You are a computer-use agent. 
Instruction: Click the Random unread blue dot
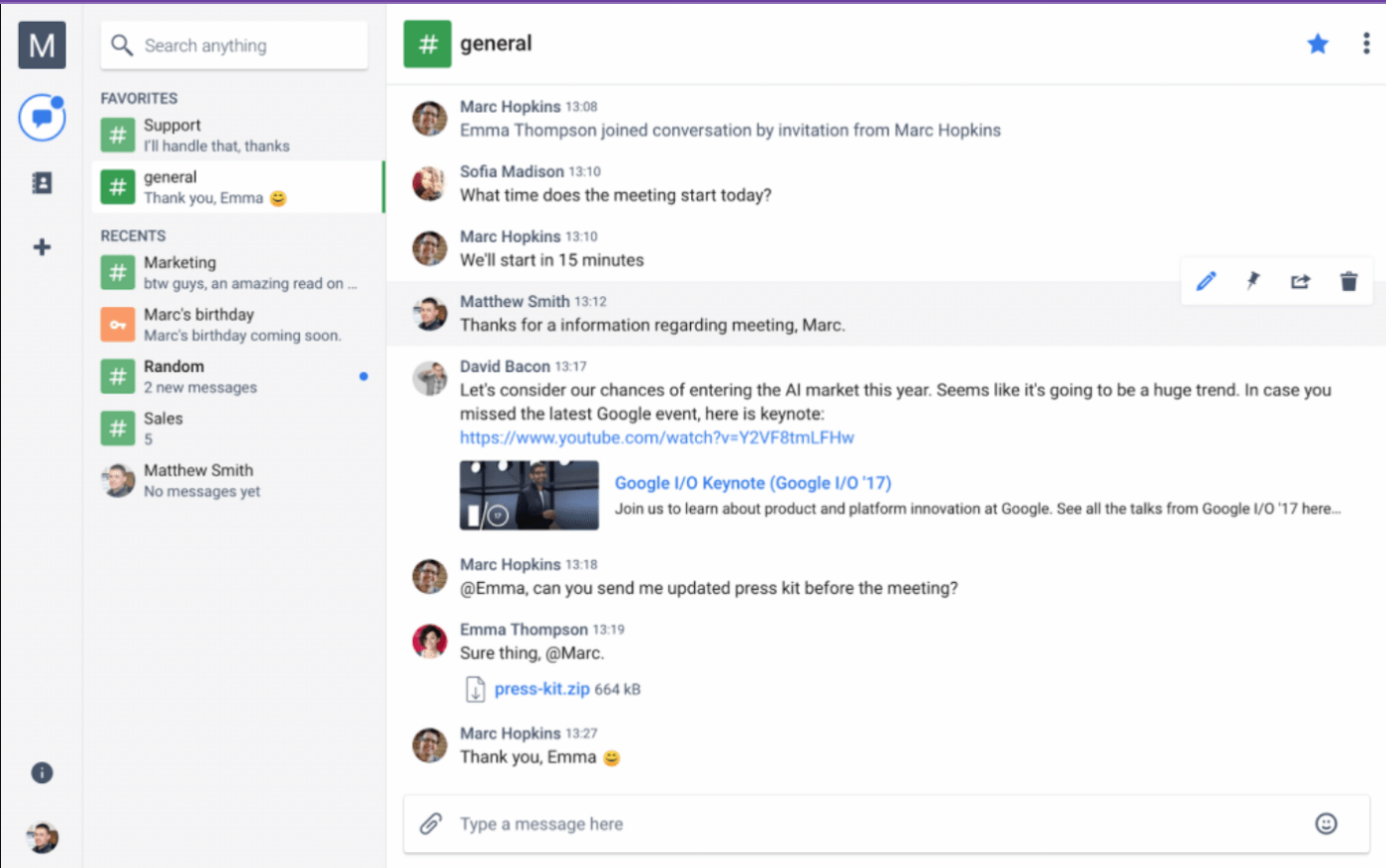pos(363,376)
